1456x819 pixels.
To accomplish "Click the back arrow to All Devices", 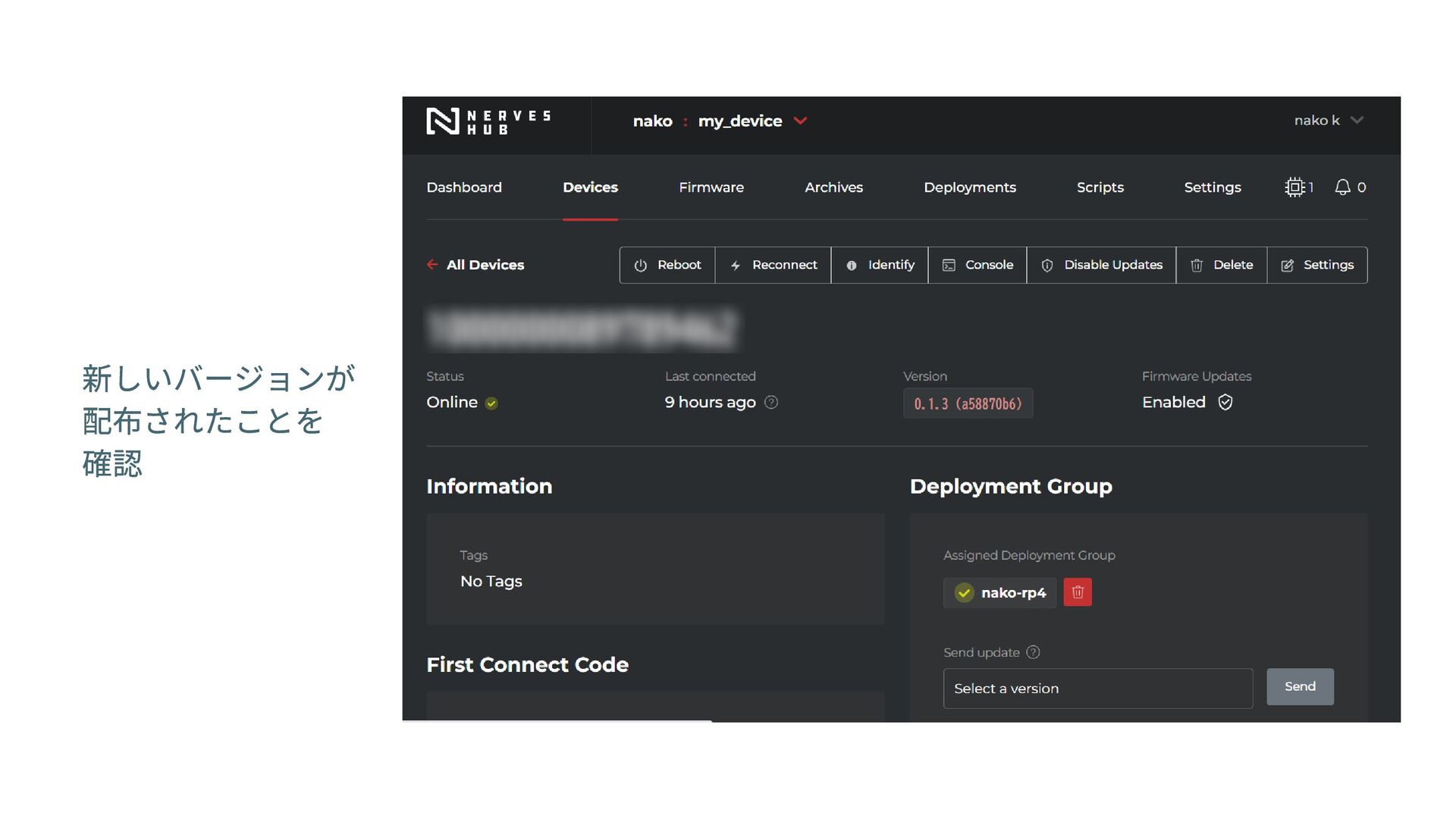I will [x=432, y=265].
